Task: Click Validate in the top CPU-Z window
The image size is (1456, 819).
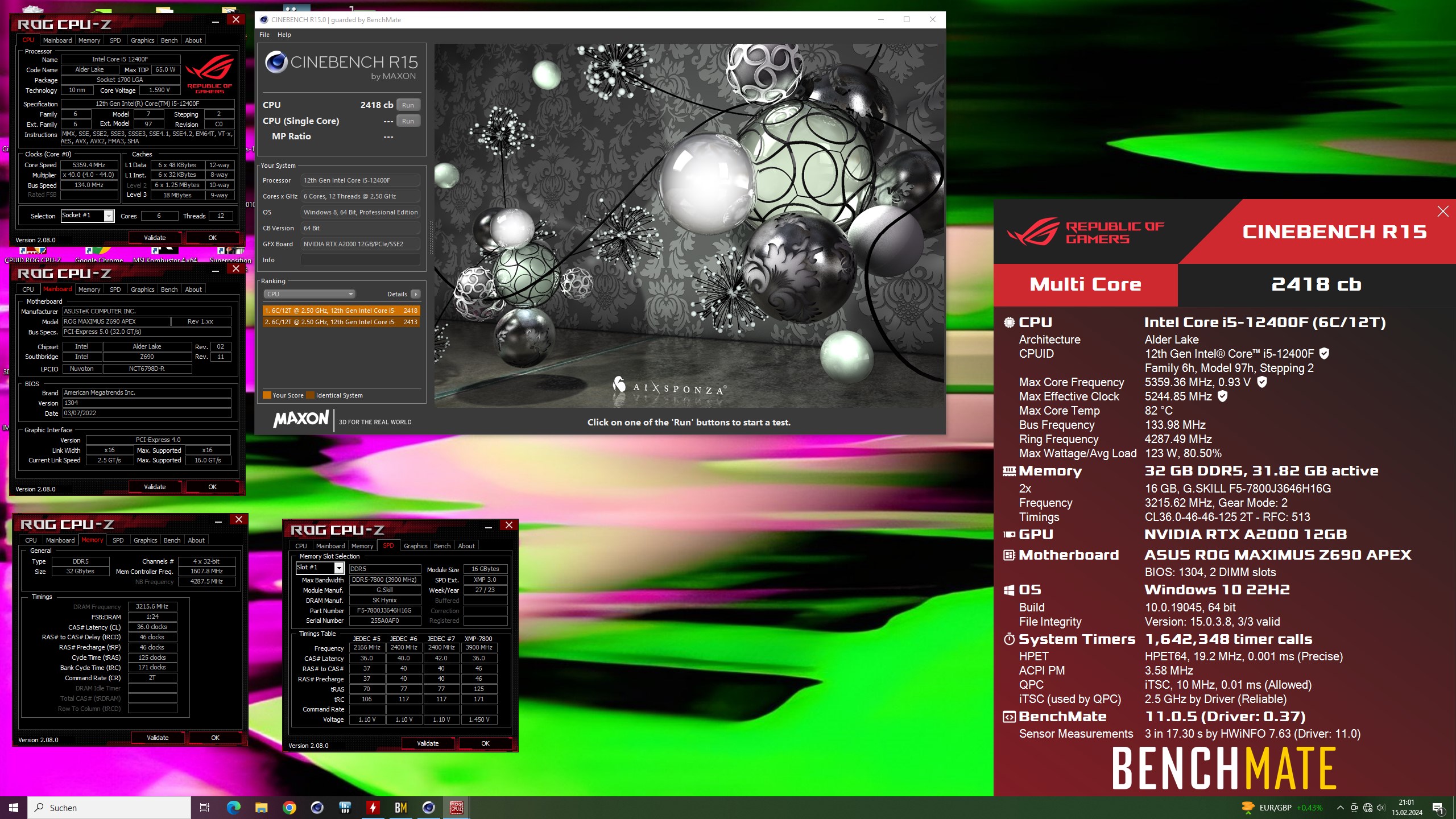Action: click(155, 238)
